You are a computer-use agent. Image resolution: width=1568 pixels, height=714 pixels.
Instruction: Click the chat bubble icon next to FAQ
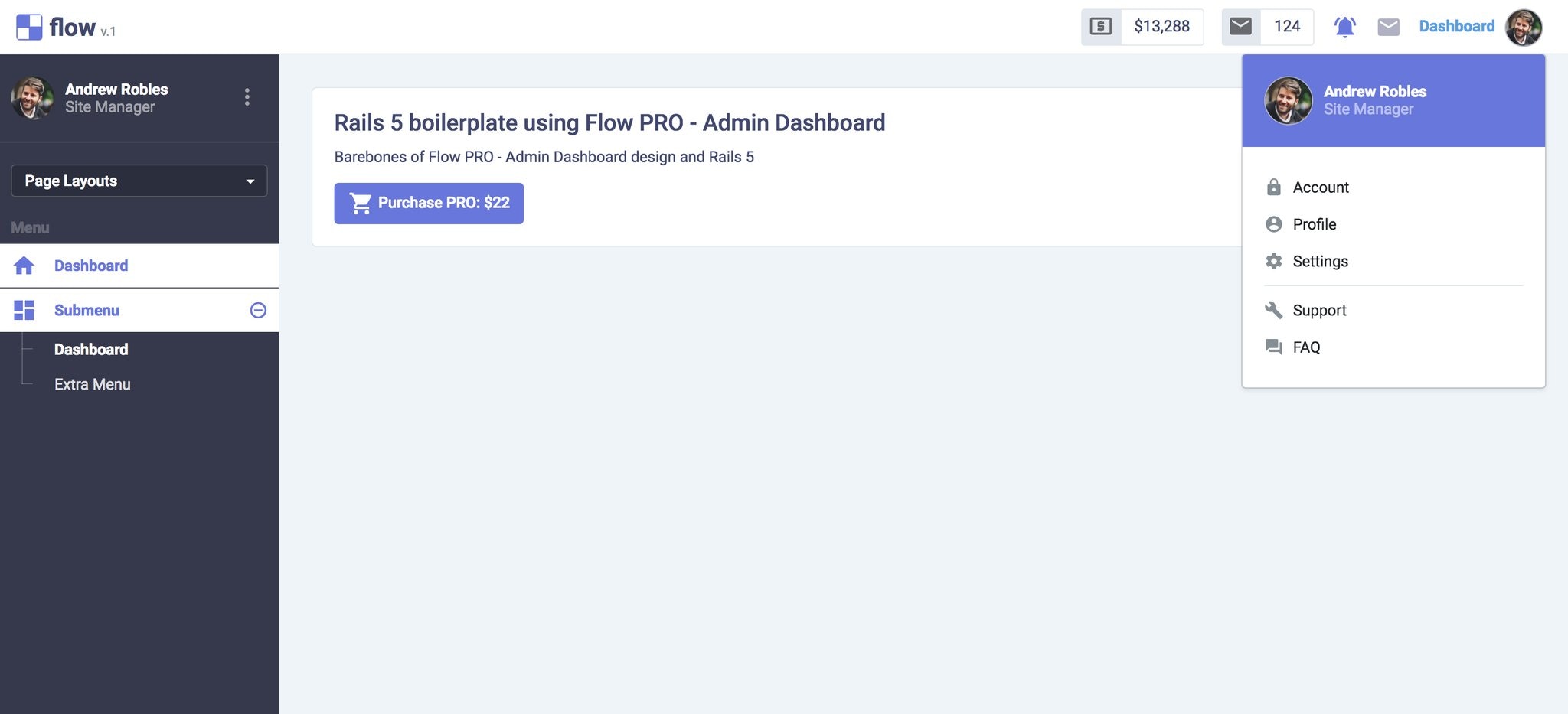pyautogui.click(x=1273, y=347)
